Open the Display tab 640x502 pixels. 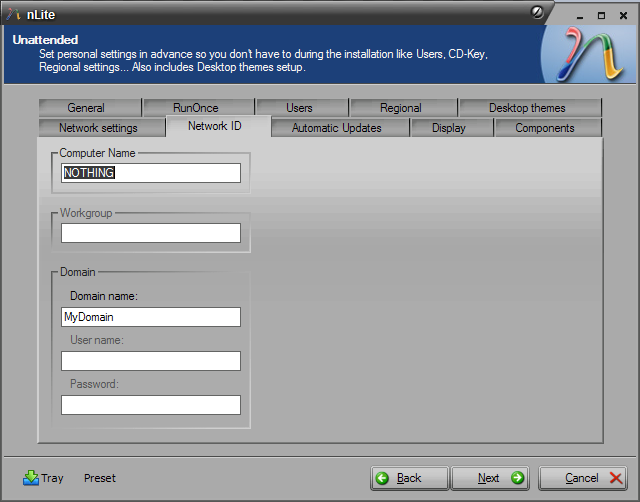click(x=452, y=128)
